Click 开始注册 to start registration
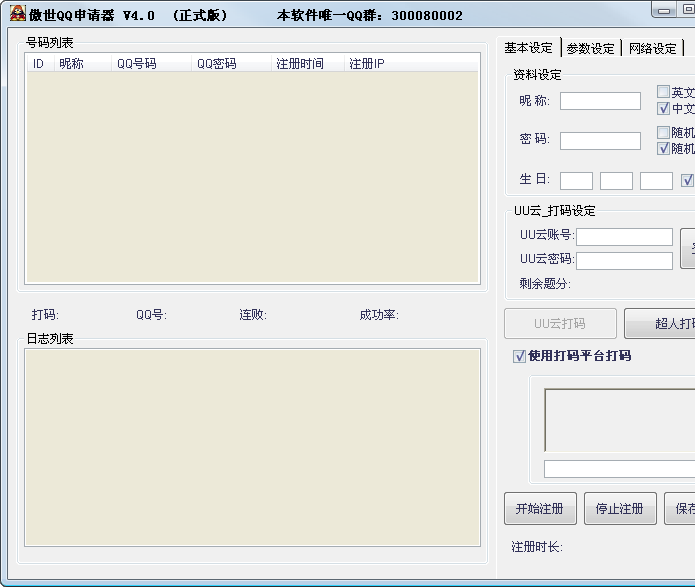 [540, 509]
